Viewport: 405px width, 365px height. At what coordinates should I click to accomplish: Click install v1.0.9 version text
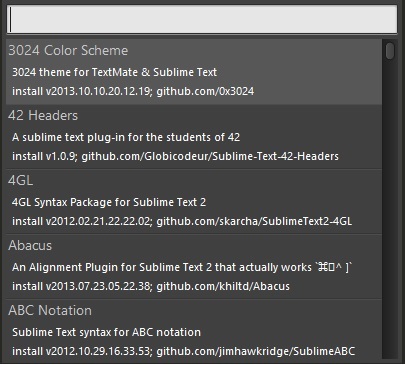pyautogui.click(x=45, y=156)
